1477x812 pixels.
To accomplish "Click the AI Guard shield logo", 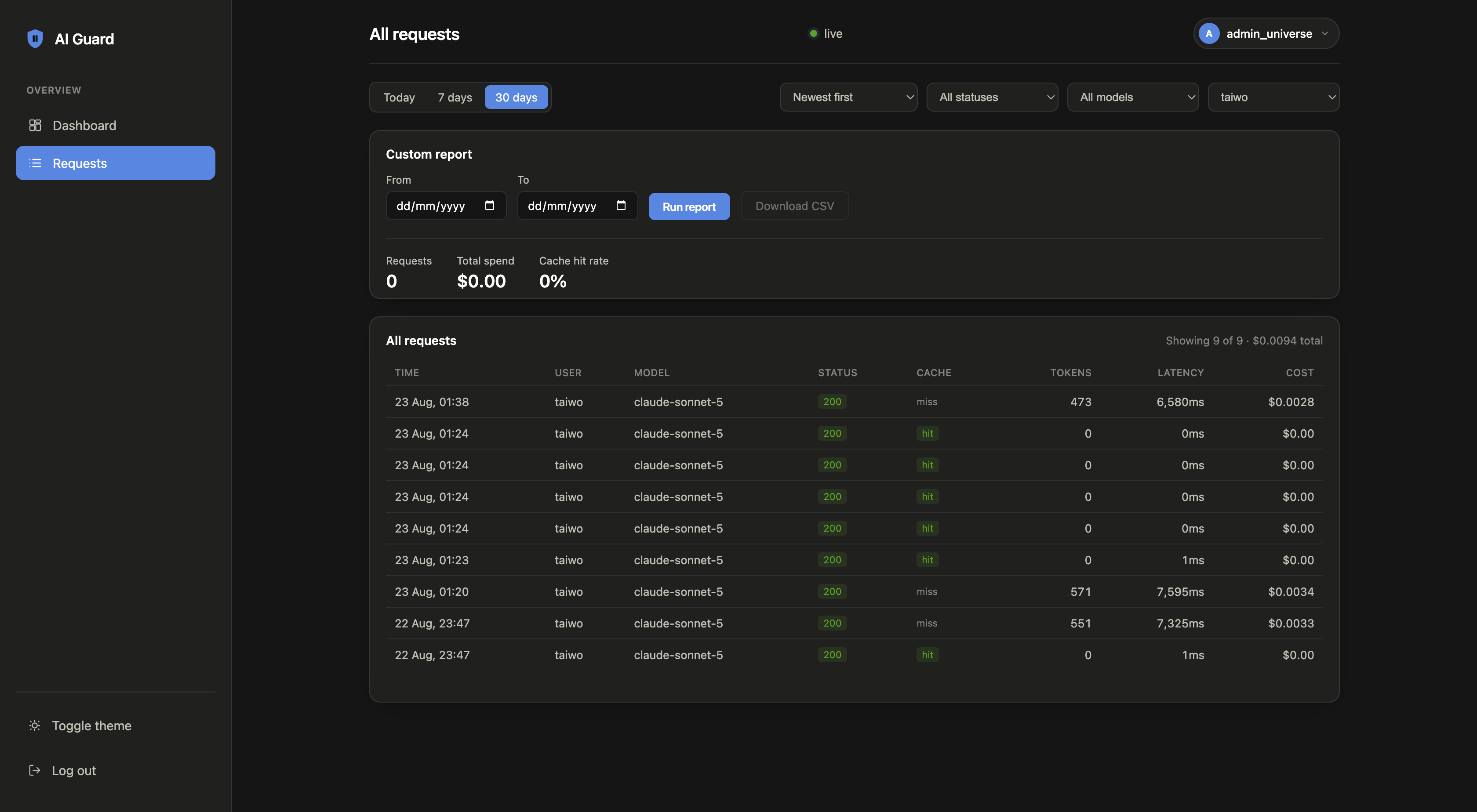I will [x=35, y=38].
